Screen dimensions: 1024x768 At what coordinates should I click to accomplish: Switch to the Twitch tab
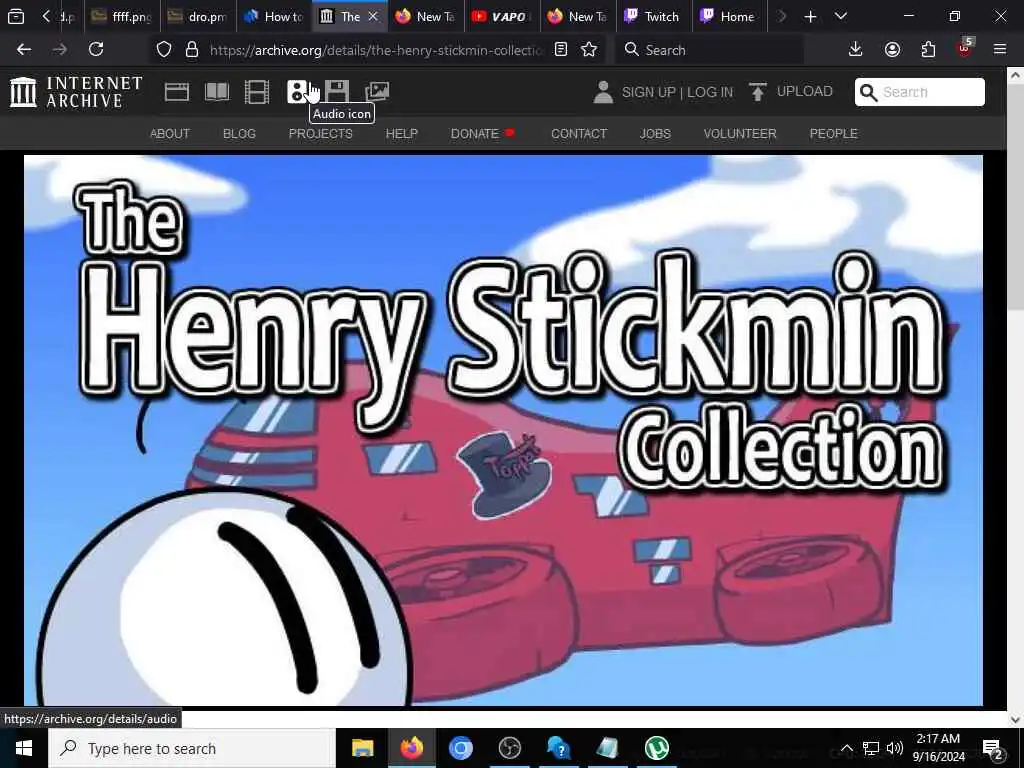[654, 16]
